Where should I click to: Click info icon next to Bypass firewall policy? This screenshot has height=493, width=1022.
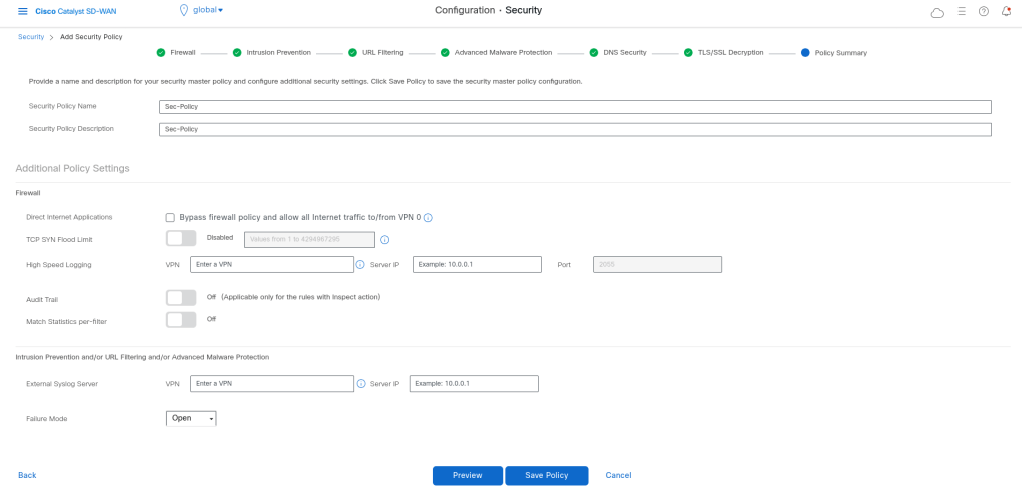tap(428, 217)
